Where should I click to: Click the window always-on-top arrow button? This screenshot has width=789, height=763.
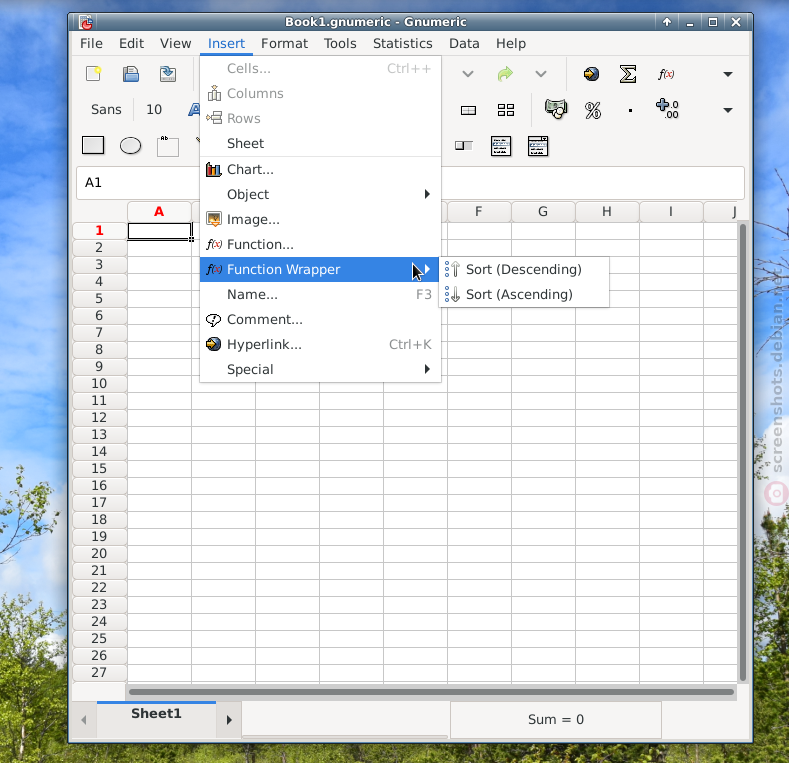667,22
